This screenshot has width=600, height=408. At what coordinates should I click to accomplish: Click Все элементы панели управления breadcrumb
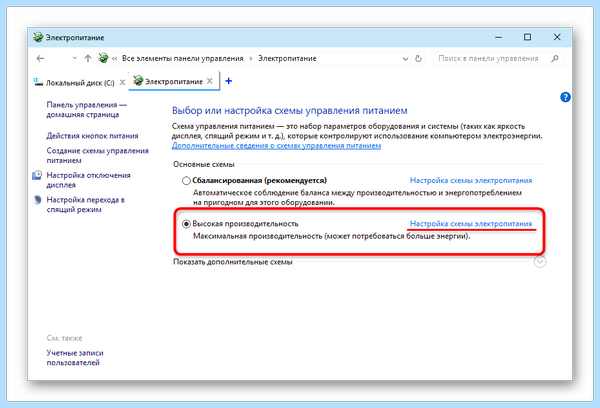coord(183,59)
